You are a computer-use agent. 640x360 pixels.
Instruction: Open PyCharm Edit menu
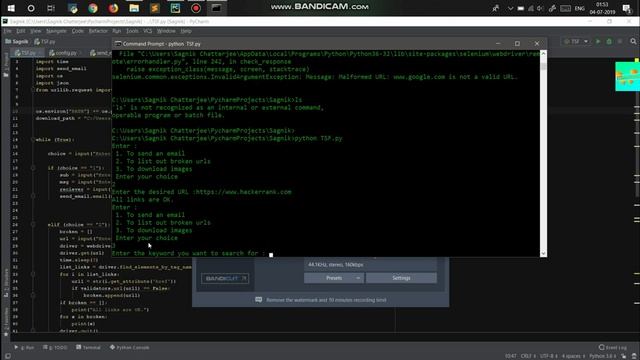click(x=21, y=31)
